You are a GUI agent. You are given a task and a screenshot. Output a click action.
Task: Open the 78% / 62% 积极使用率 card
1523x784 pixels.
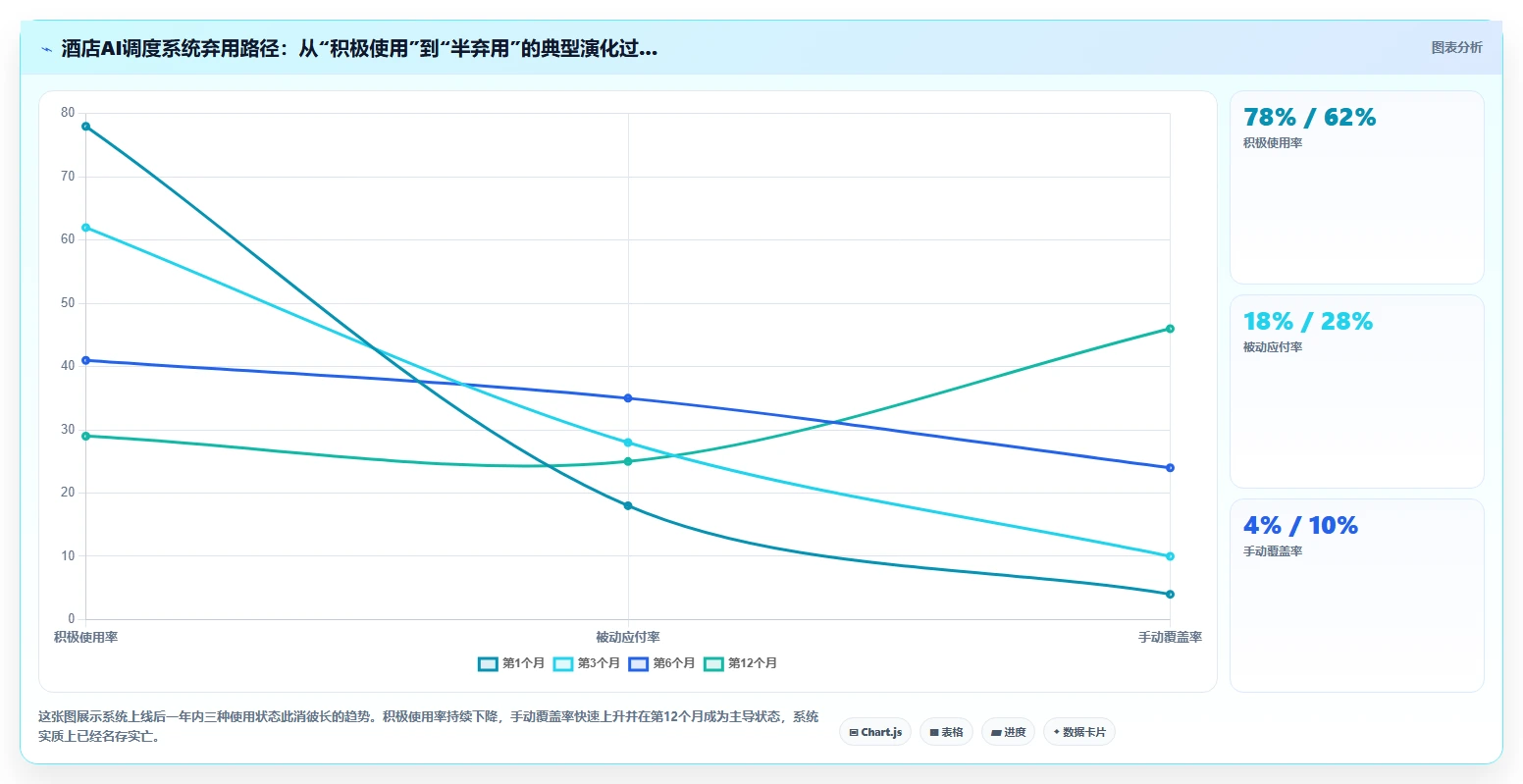(x=1356, y=187)
